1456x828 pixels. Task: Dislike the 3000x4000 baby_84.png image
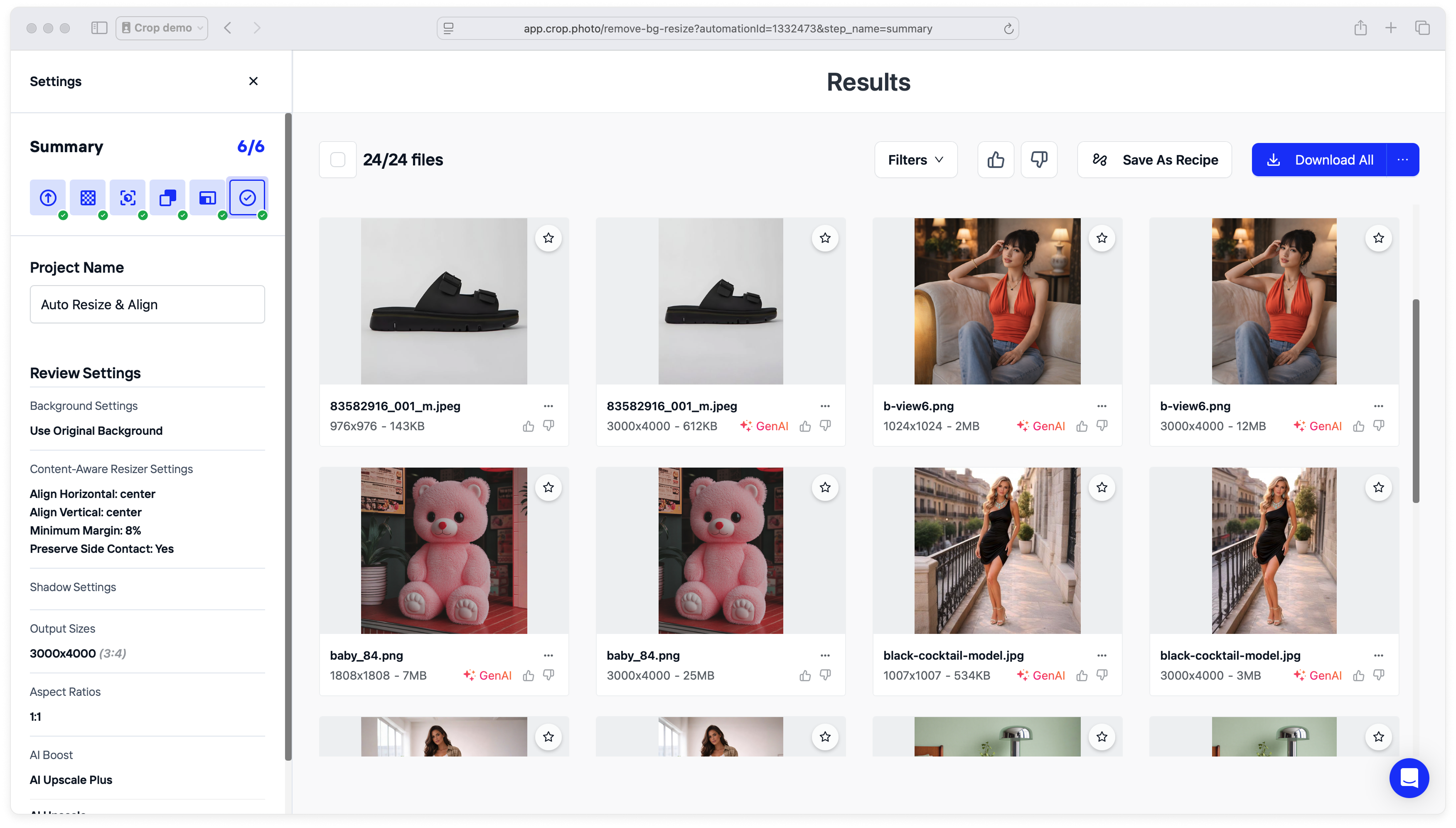(825, 675)
